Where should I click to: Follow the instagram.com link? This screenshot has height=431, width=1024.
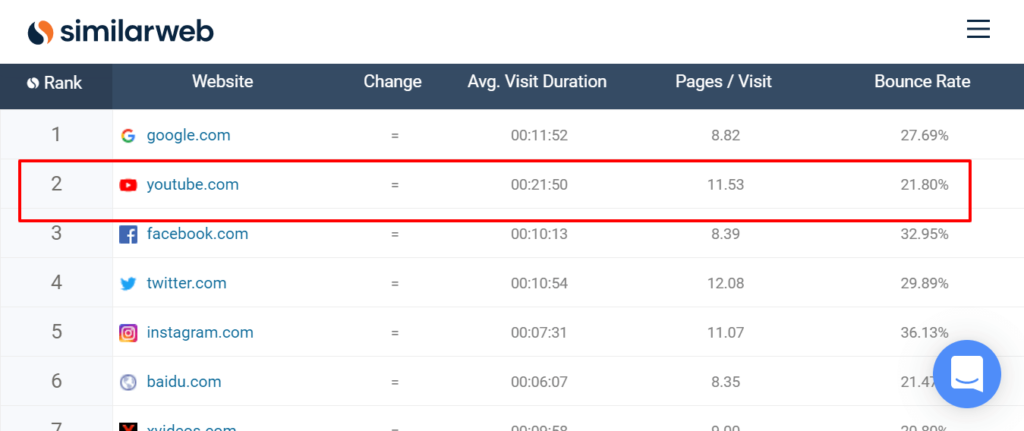(200, 332)
